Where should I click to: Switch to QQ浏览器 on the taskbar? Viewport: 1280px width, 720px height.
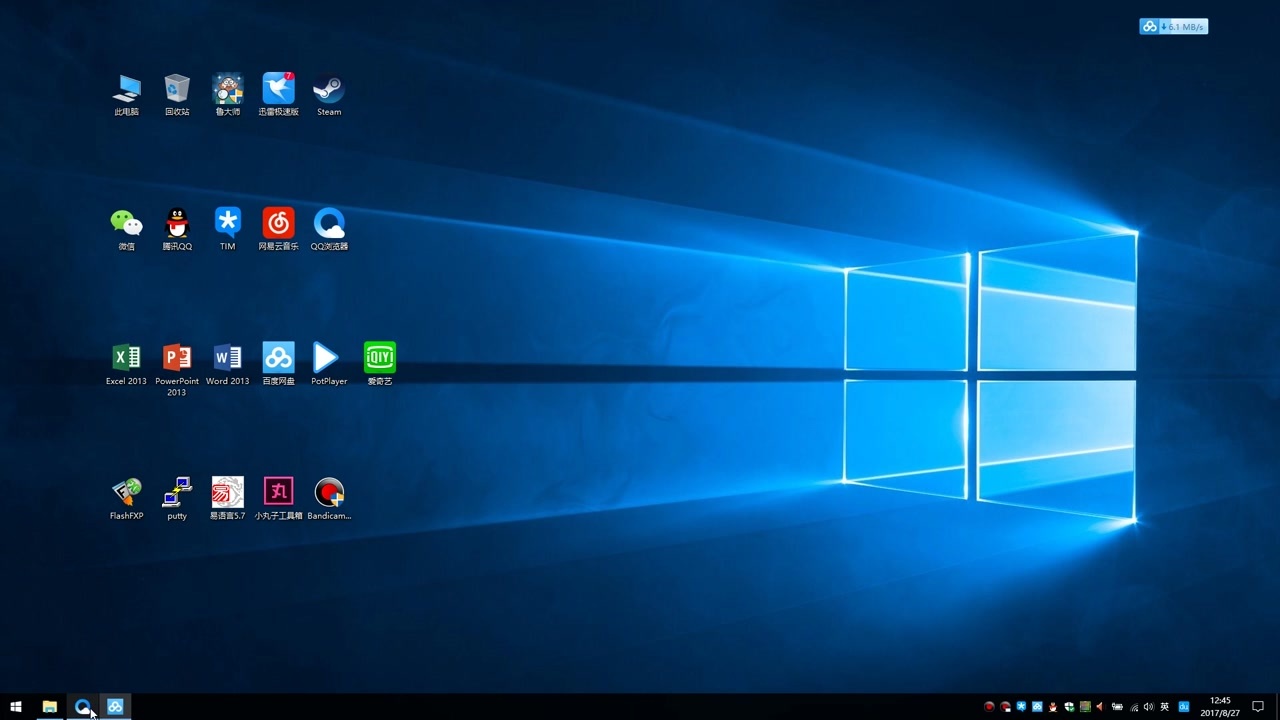tap(82, 707)
